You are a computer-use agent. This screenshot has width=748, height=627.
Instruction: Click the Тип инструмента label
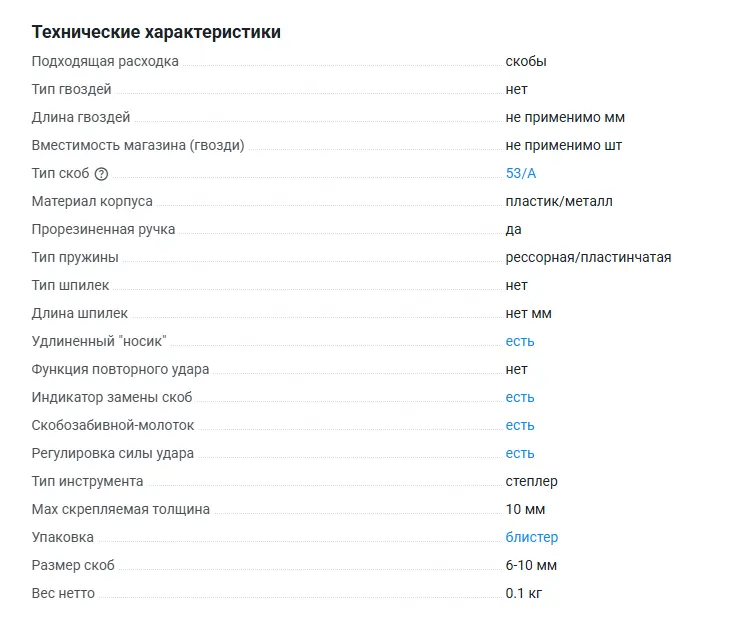(x=87, y=481)
